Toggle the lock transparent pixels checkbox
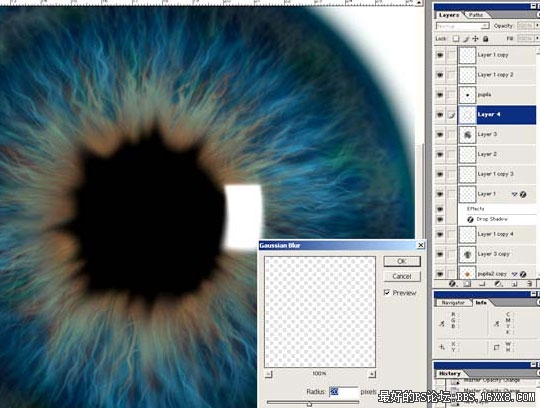This screenshot has width=540, height=408. point(456,39)
